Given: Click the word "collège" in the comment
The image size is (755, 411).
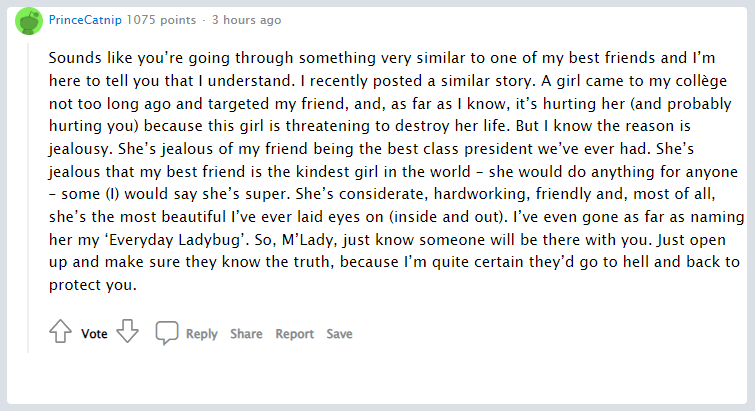Looking at the screenshot, I should [x=707, y=80].
